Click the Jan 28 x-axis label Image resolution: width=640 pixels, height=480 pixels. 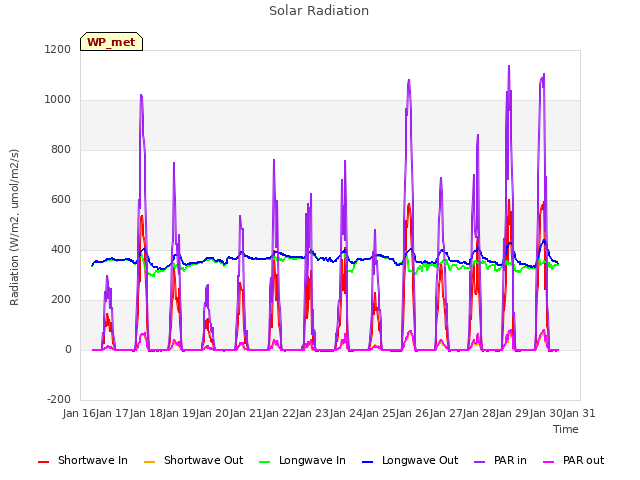pos(479,413)
